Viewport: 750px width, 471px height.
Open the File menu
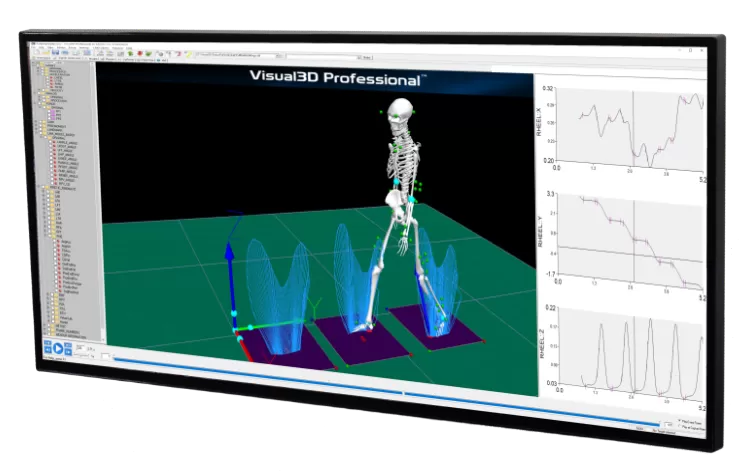point(33,48)
